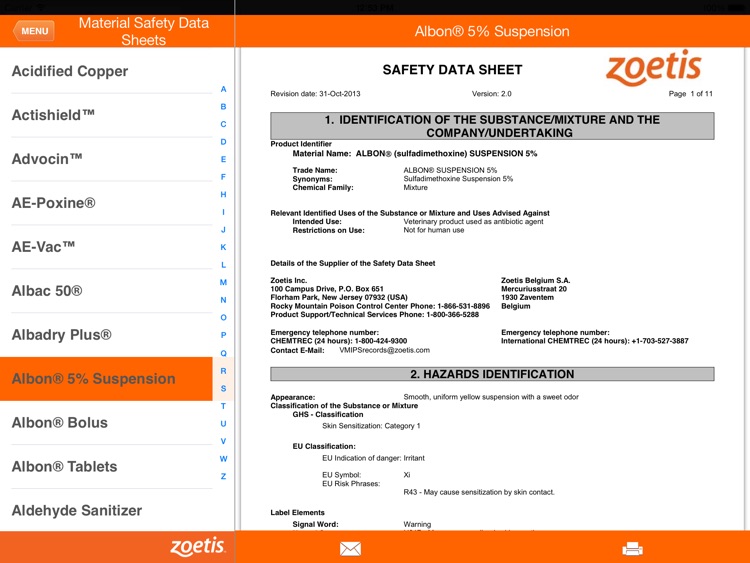
Task: Jump to index letter O
Action: [x=223, y=318]
